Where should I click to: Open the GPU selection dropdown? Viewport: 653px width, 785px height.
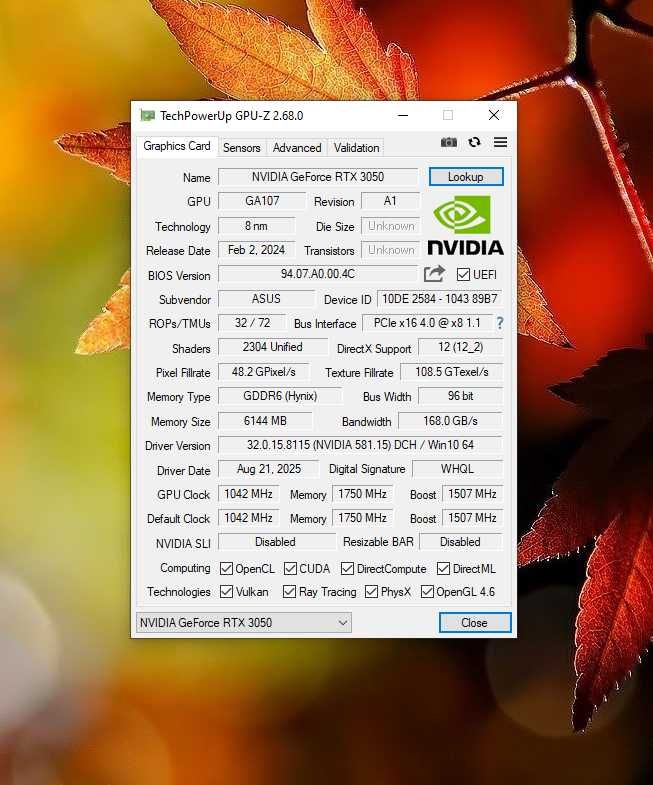[243, 622]
